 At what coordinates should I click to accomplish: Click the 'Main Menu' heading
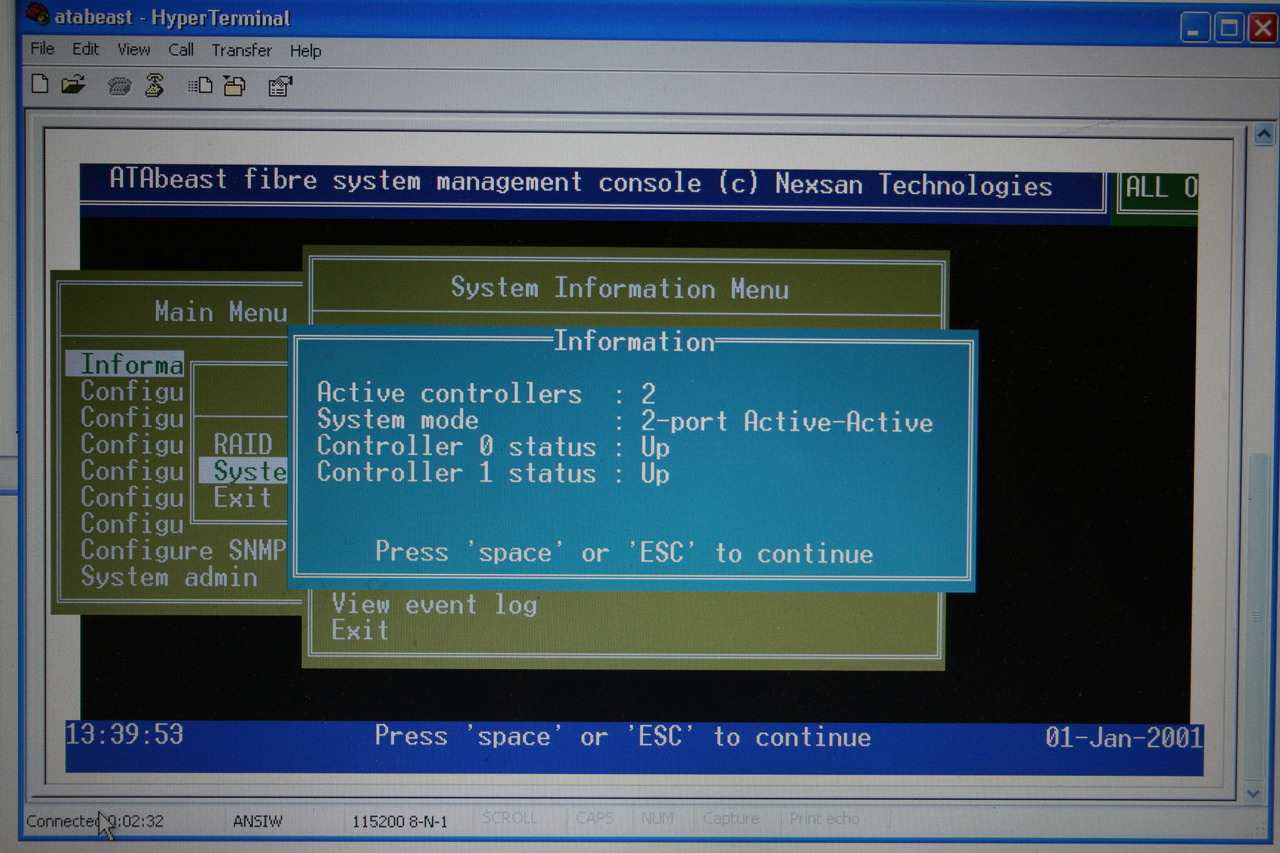[221, 312]
